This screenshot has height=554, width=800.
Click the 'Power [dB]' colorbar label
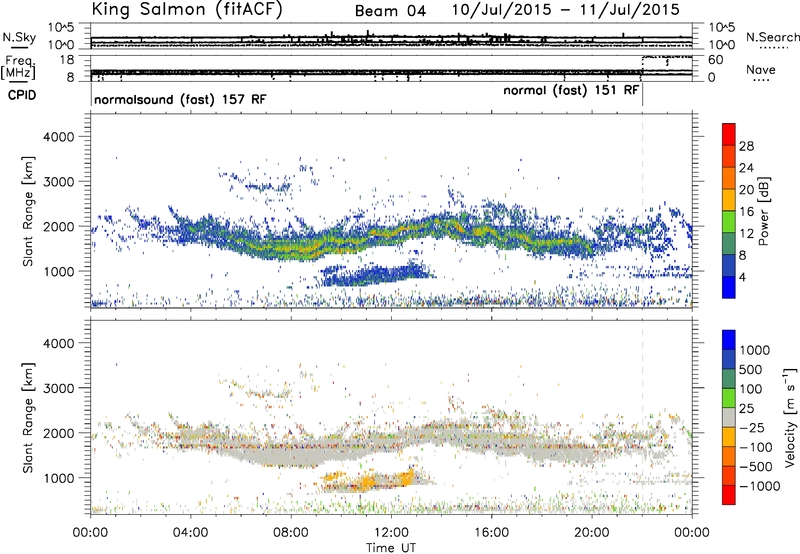(x=763, y=211)
